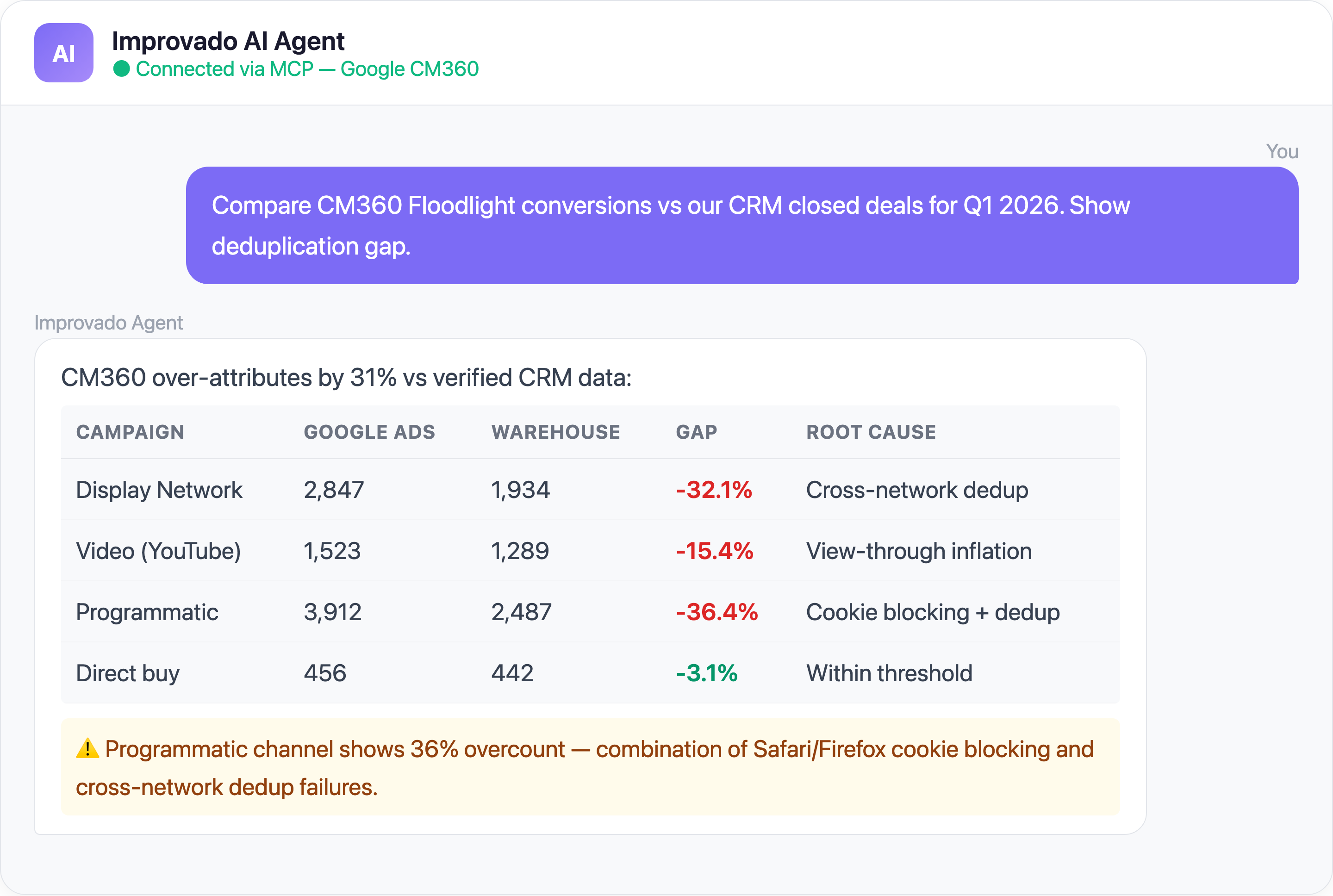Click the warning triangle in the alert banner
The width and height of the screenshot is (1333, 896).
coord(87,750)
